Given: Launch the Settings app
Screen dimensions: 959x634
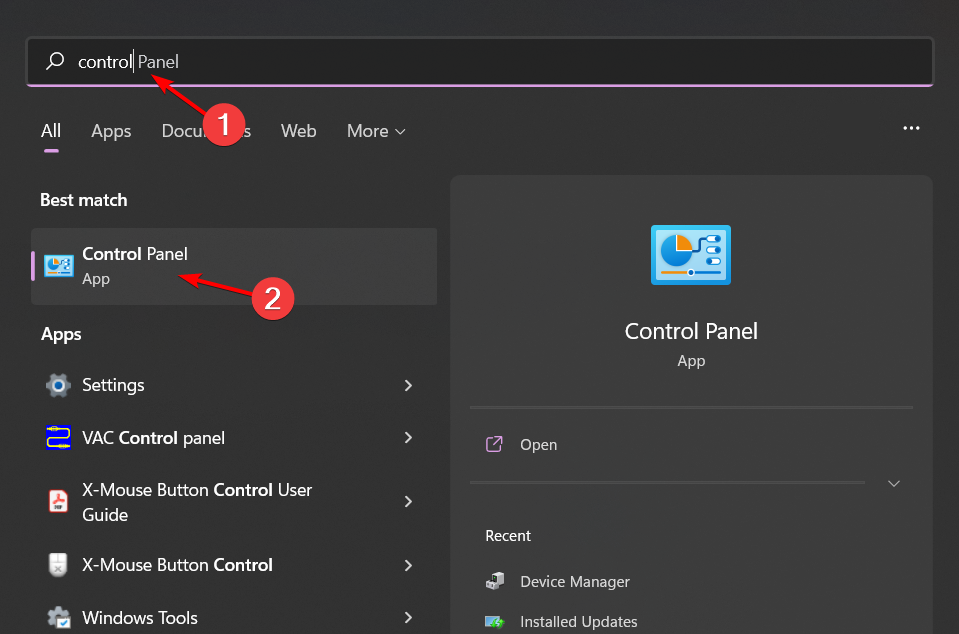Looking at the screenshot, I should (113, 385).
